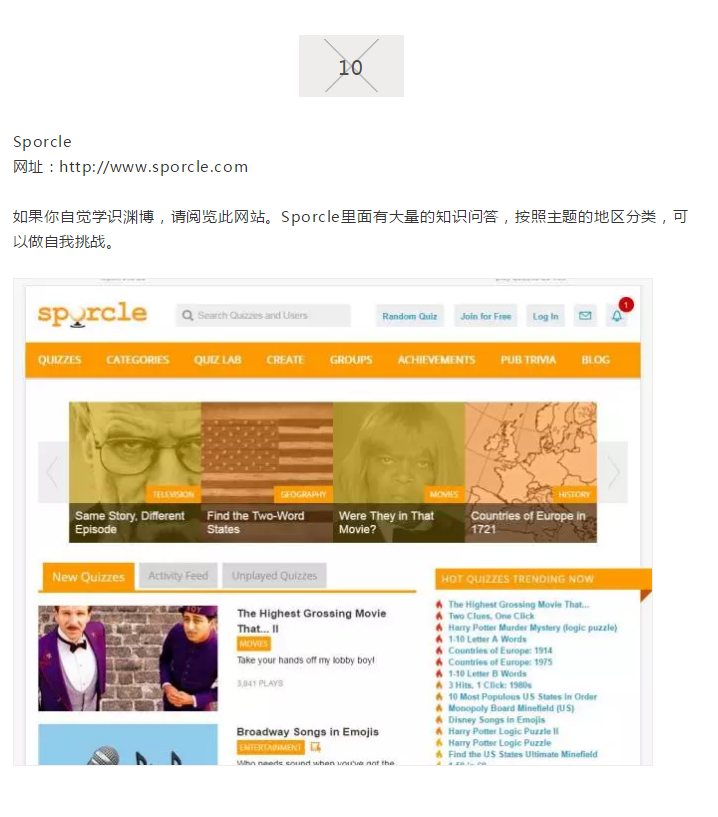Click the broken image placeholder numbered 10
This screenshot has width=718, height=817.
point(351,66)
